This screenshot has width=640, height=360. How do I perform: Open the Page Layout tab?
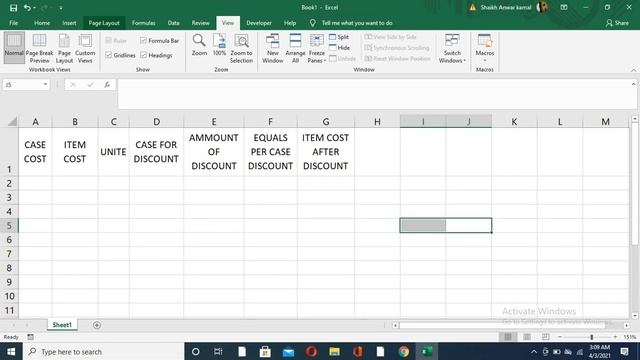coord(104,23)
